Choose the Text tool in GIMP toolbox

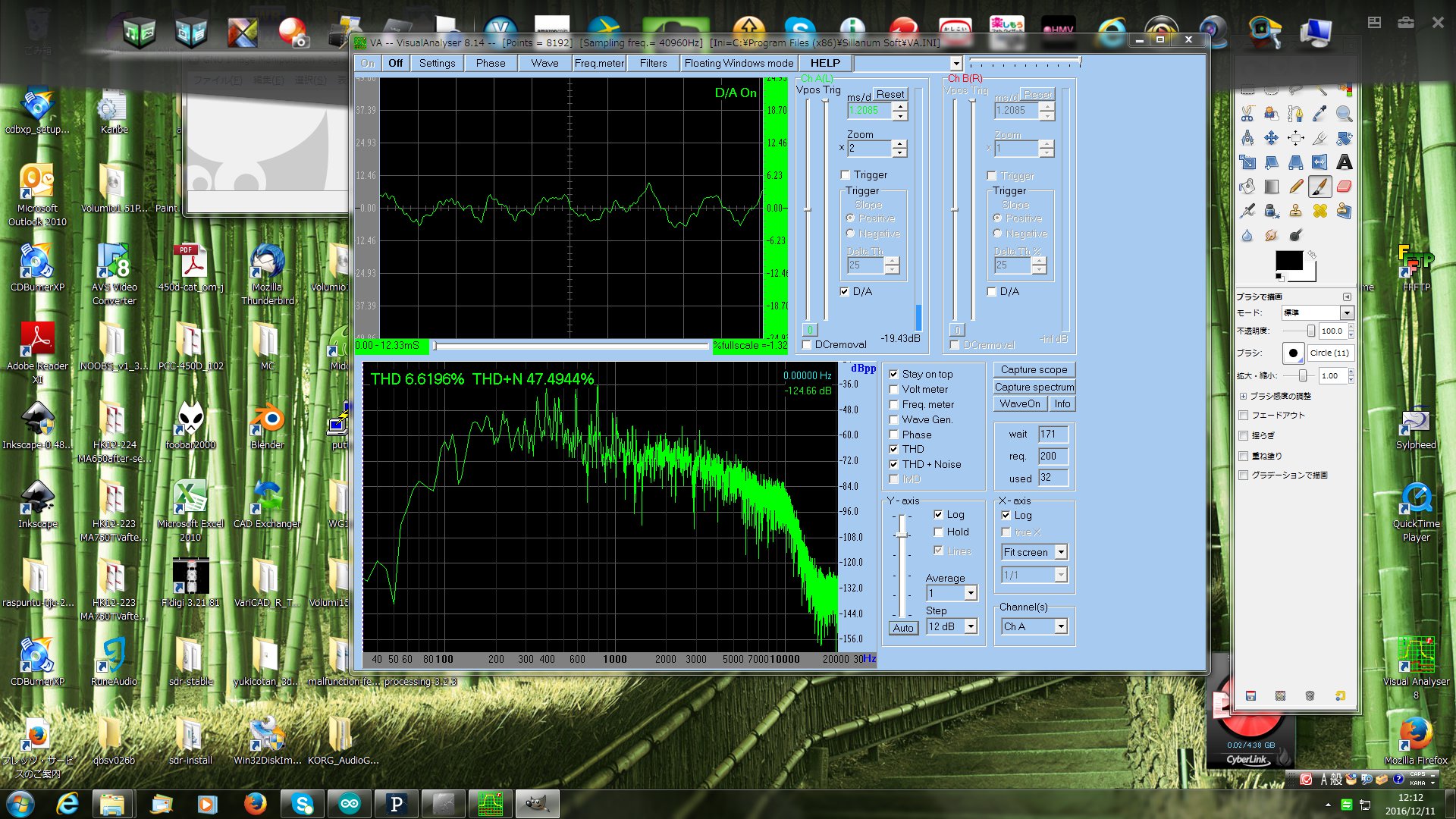coord(1345,162)
